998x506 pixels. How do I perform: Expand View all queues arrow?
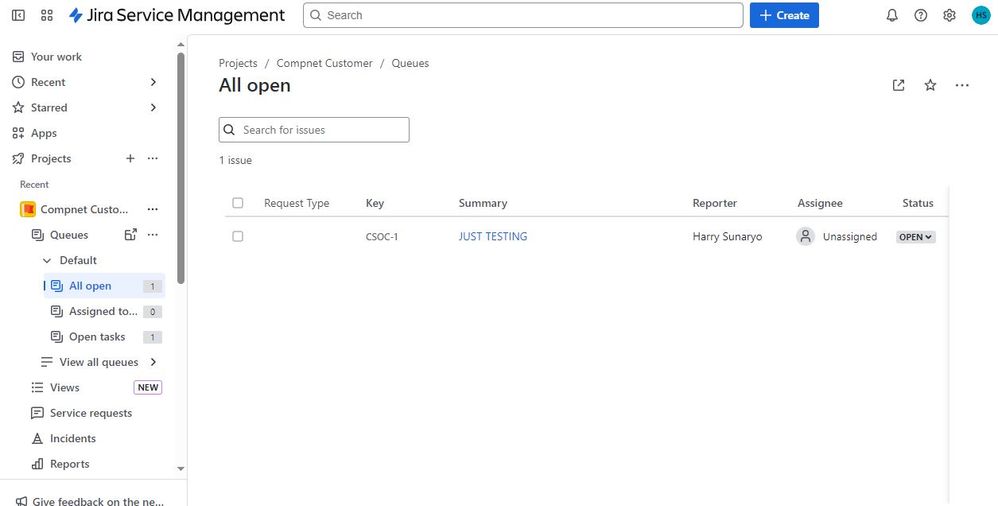click(x=153, y=362)
